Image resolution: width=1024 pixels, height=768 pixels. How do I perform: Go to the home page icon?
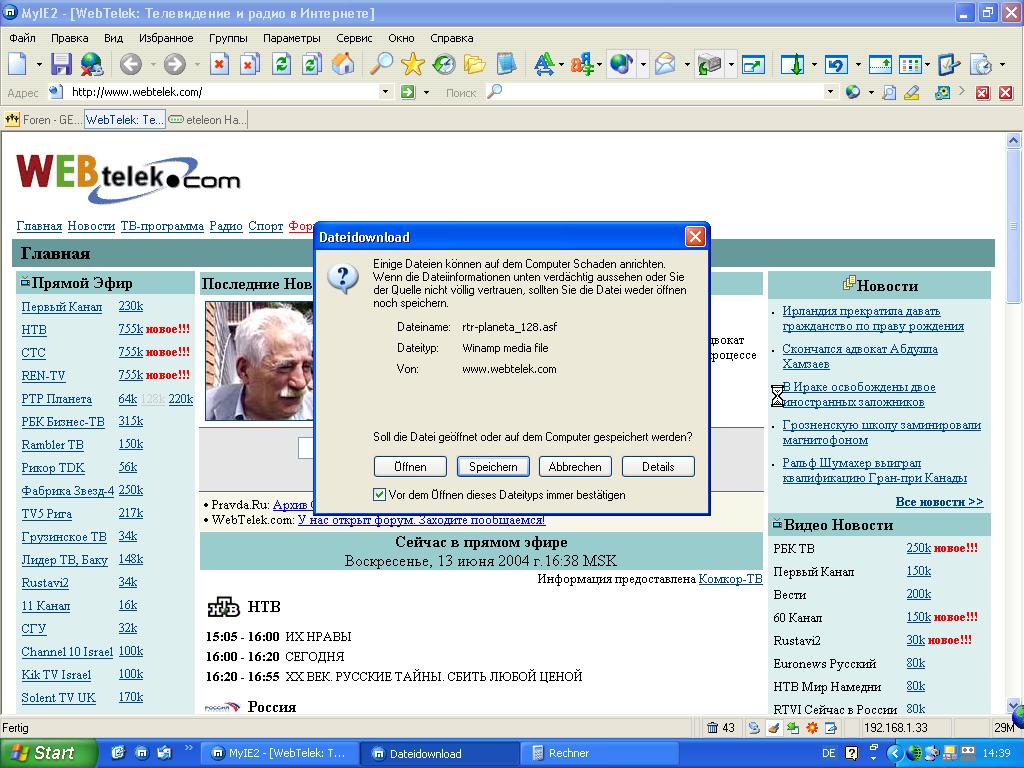pyautogui.click(x=343, y=64)
